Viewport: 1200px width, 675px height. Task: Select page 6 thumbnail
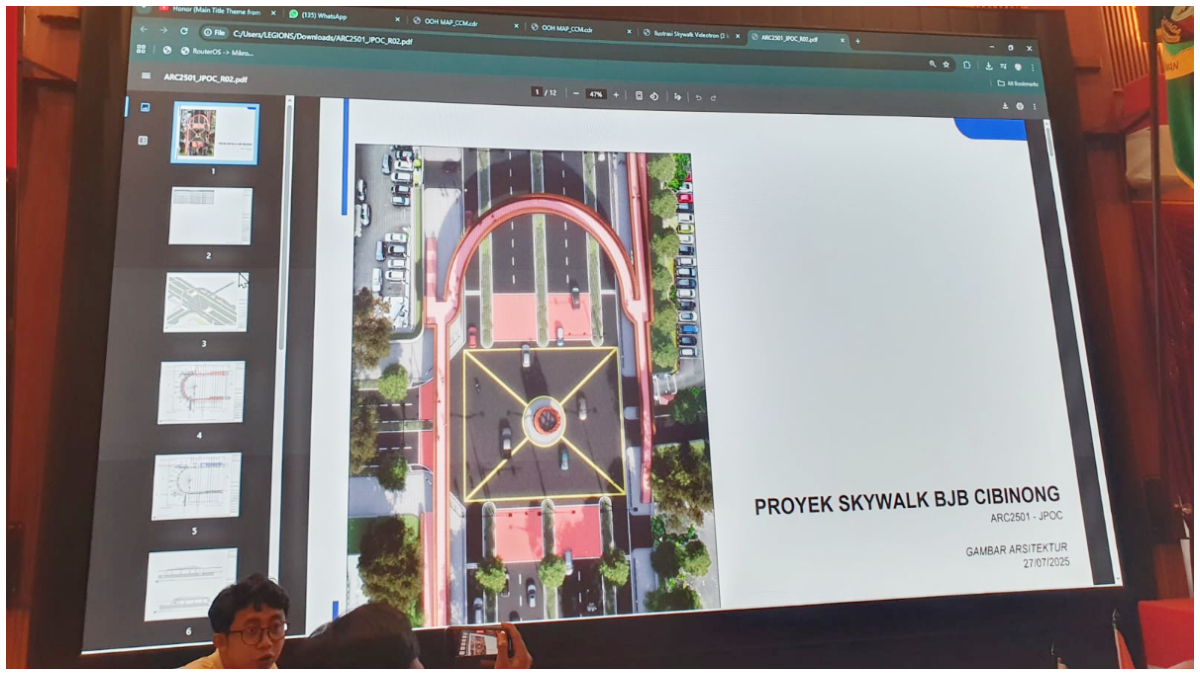tap(190, 583)
